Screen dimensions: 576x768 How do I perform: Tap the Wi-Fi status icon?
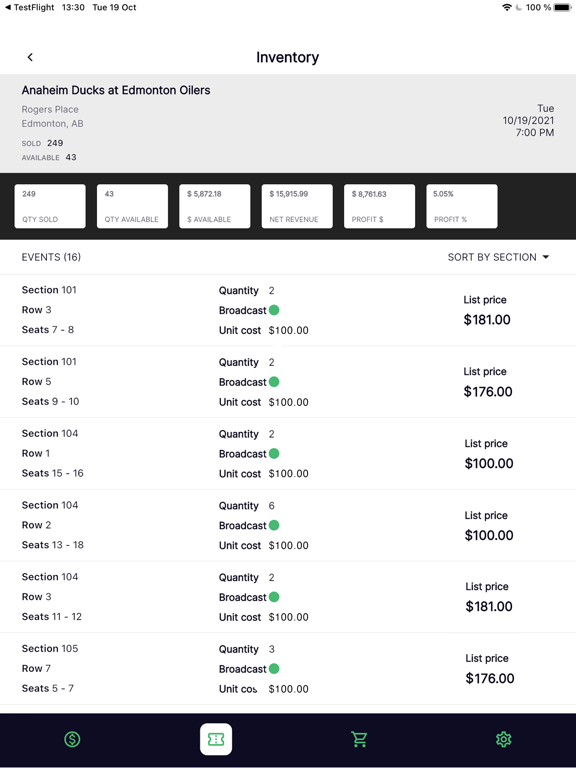pos(507,7)
